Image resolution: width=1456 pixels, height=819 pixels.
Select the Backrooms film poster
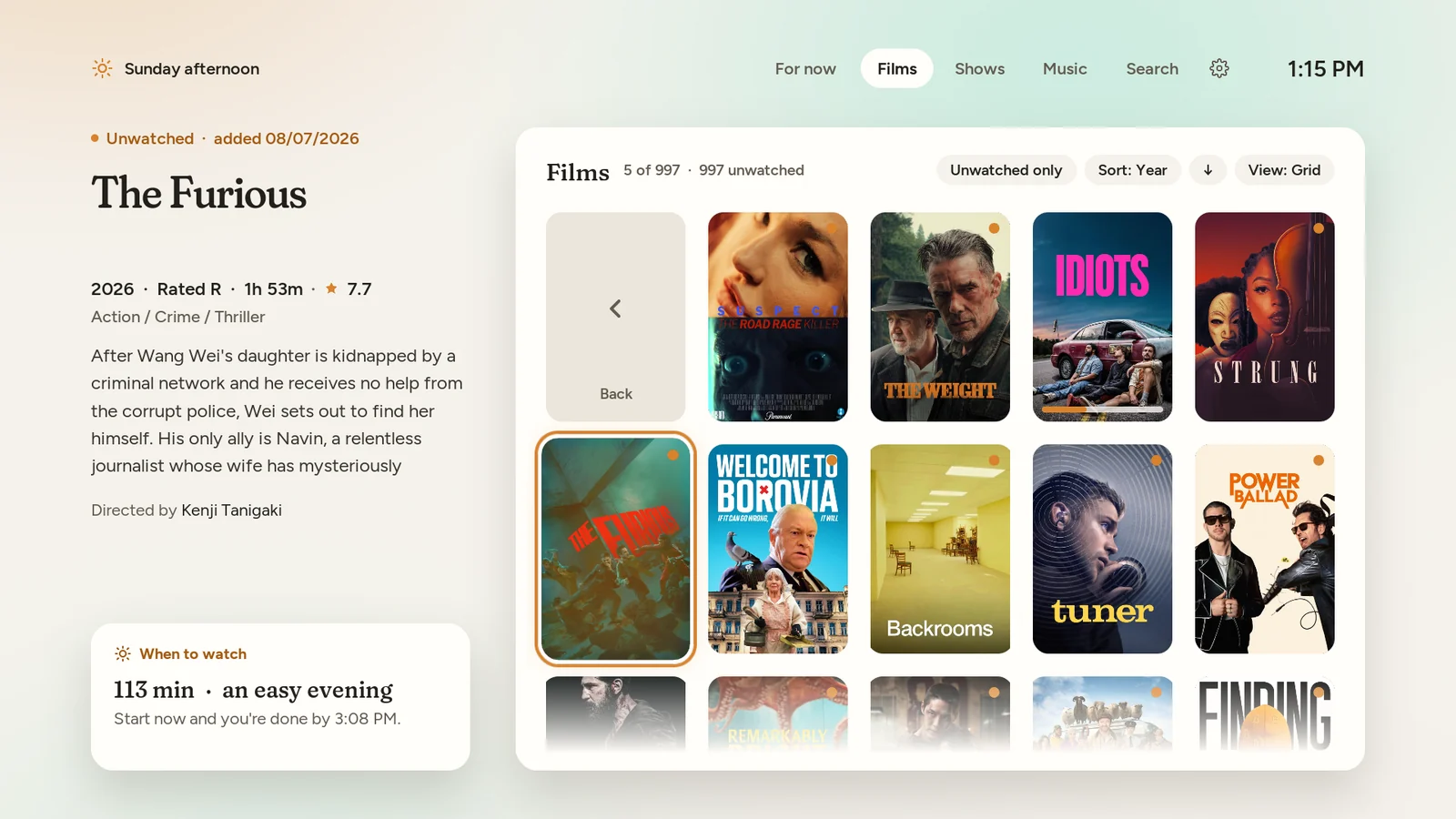coord(940,549)
